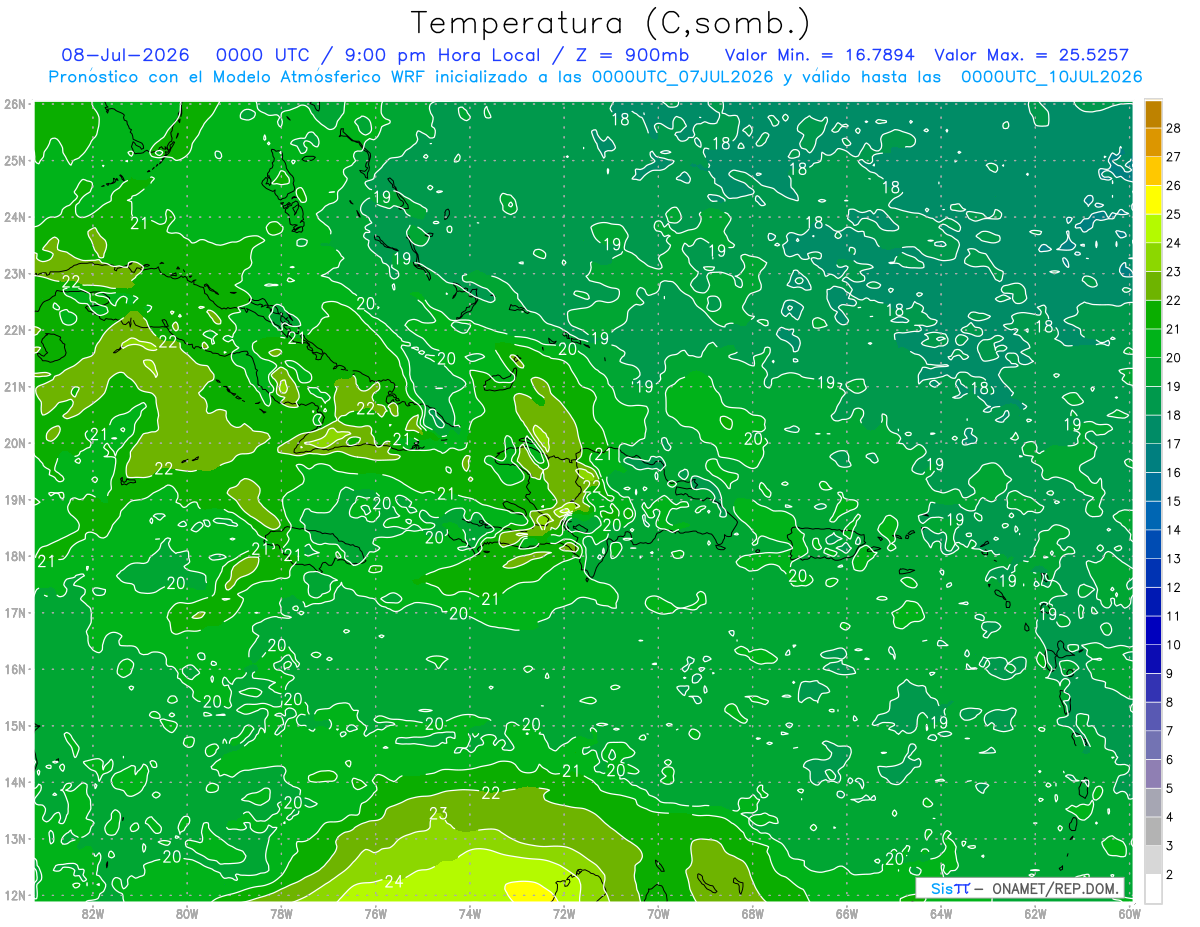Viewport: 1200px width, 927px height.
Task: Click the WRF forecast description line
Action: [x=595, y=76]
